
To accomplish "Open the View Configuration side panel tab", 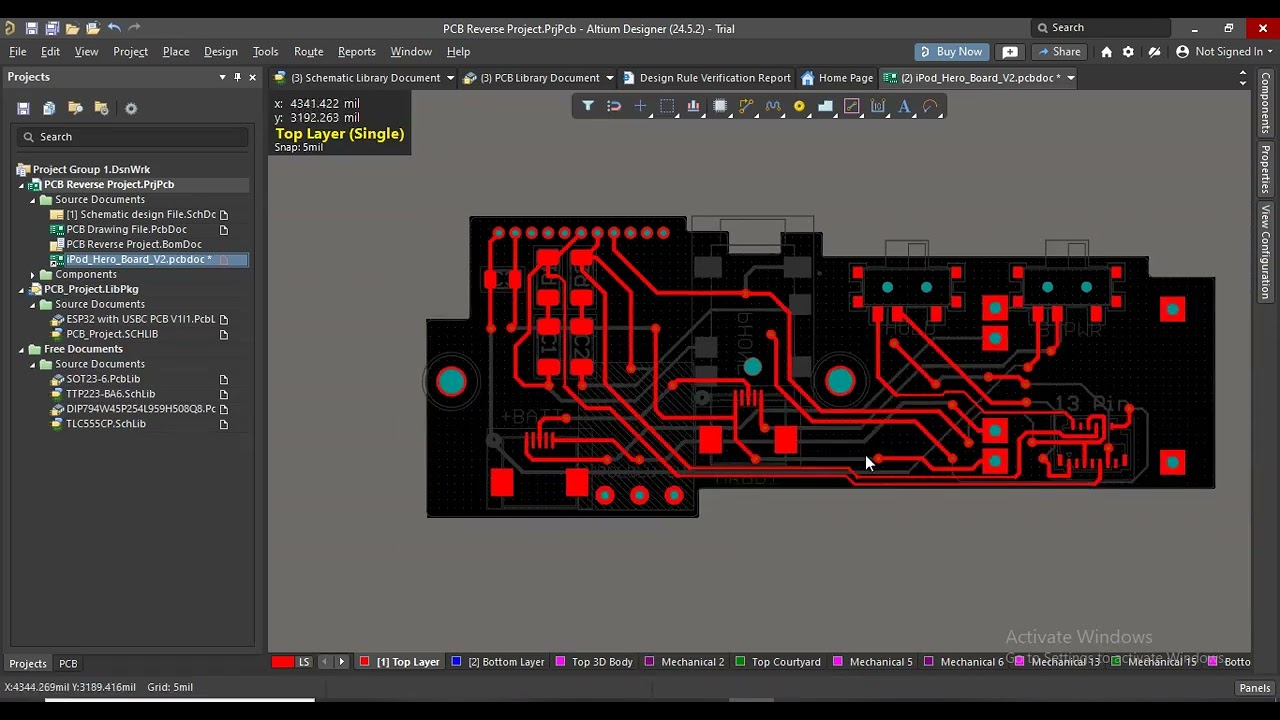I will tap(1265, 252).
